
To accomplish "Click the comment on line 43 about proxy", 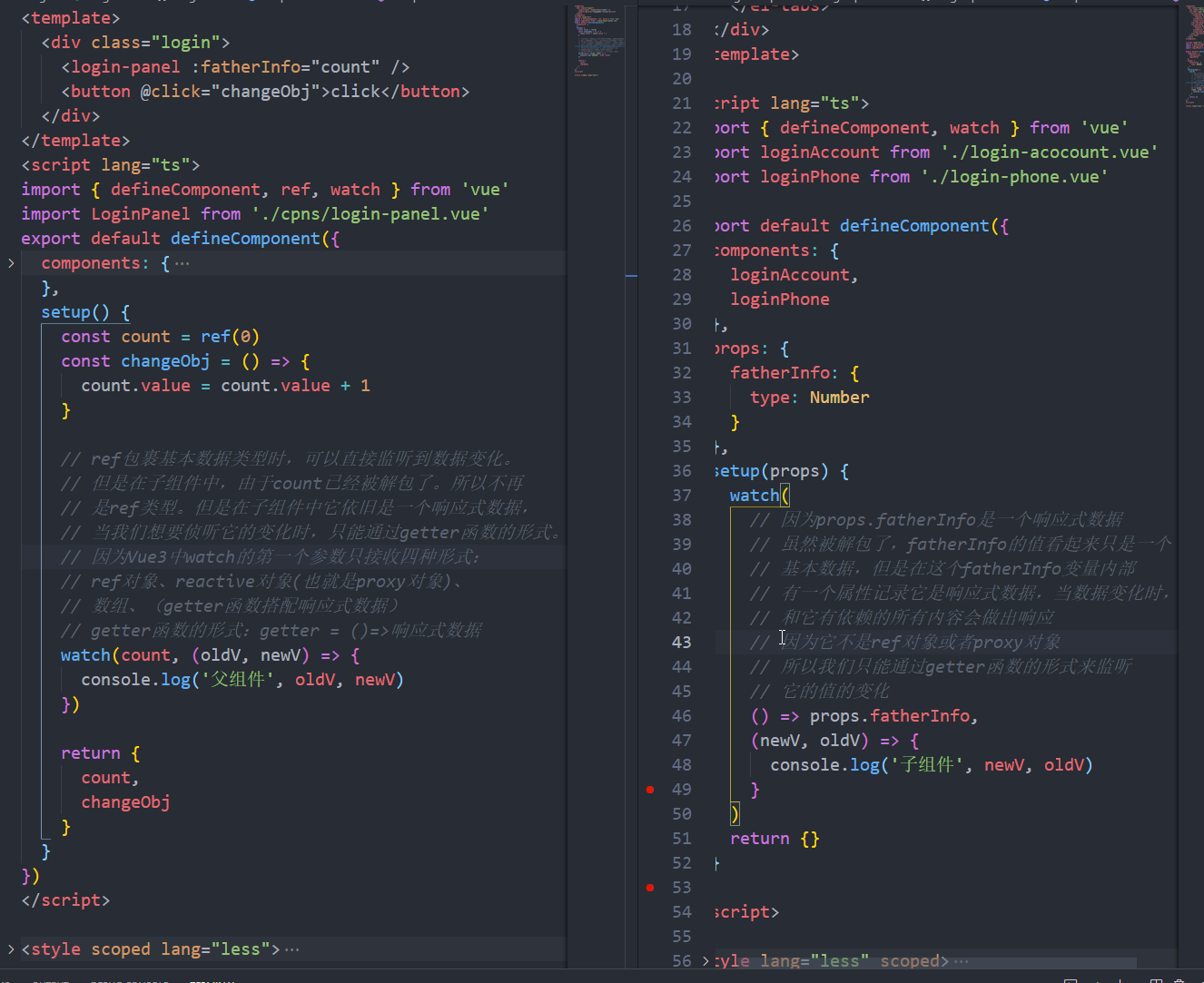I will pyautogui.click(x=905, y=643).
